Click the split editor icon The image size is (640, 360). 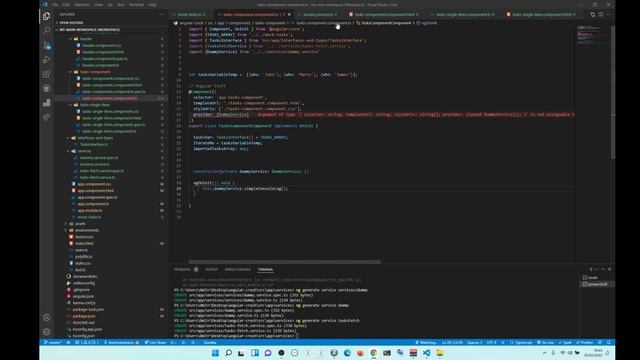click(x=600, y=14)
